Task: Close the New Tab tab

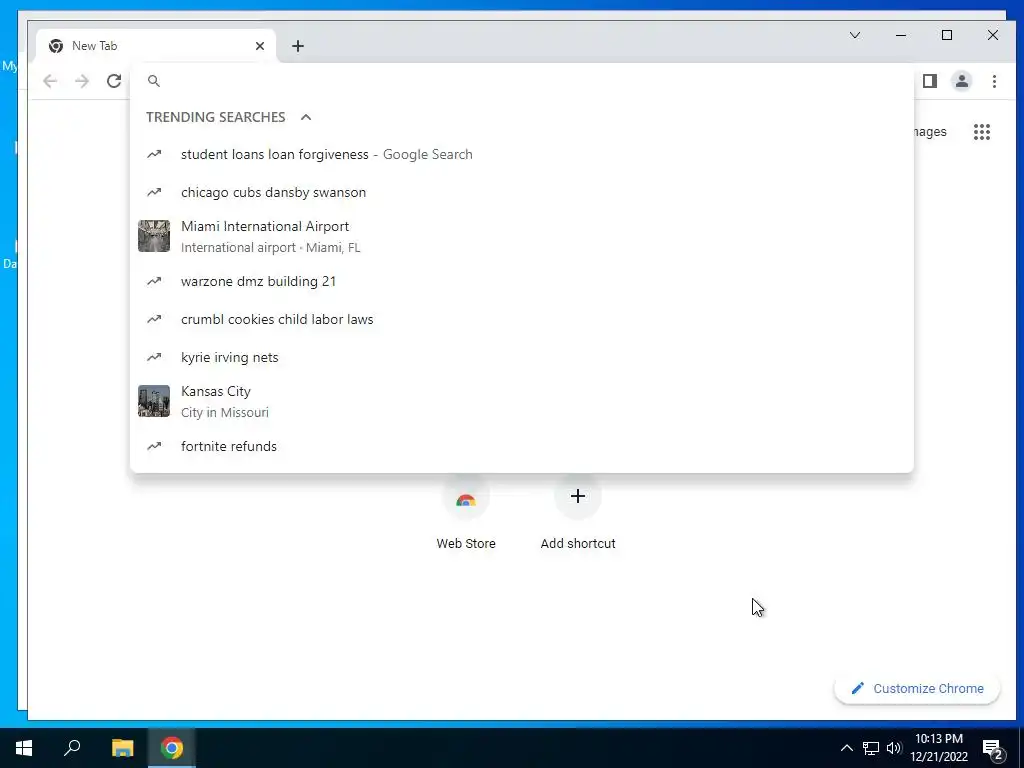Action: pos(260,46)
